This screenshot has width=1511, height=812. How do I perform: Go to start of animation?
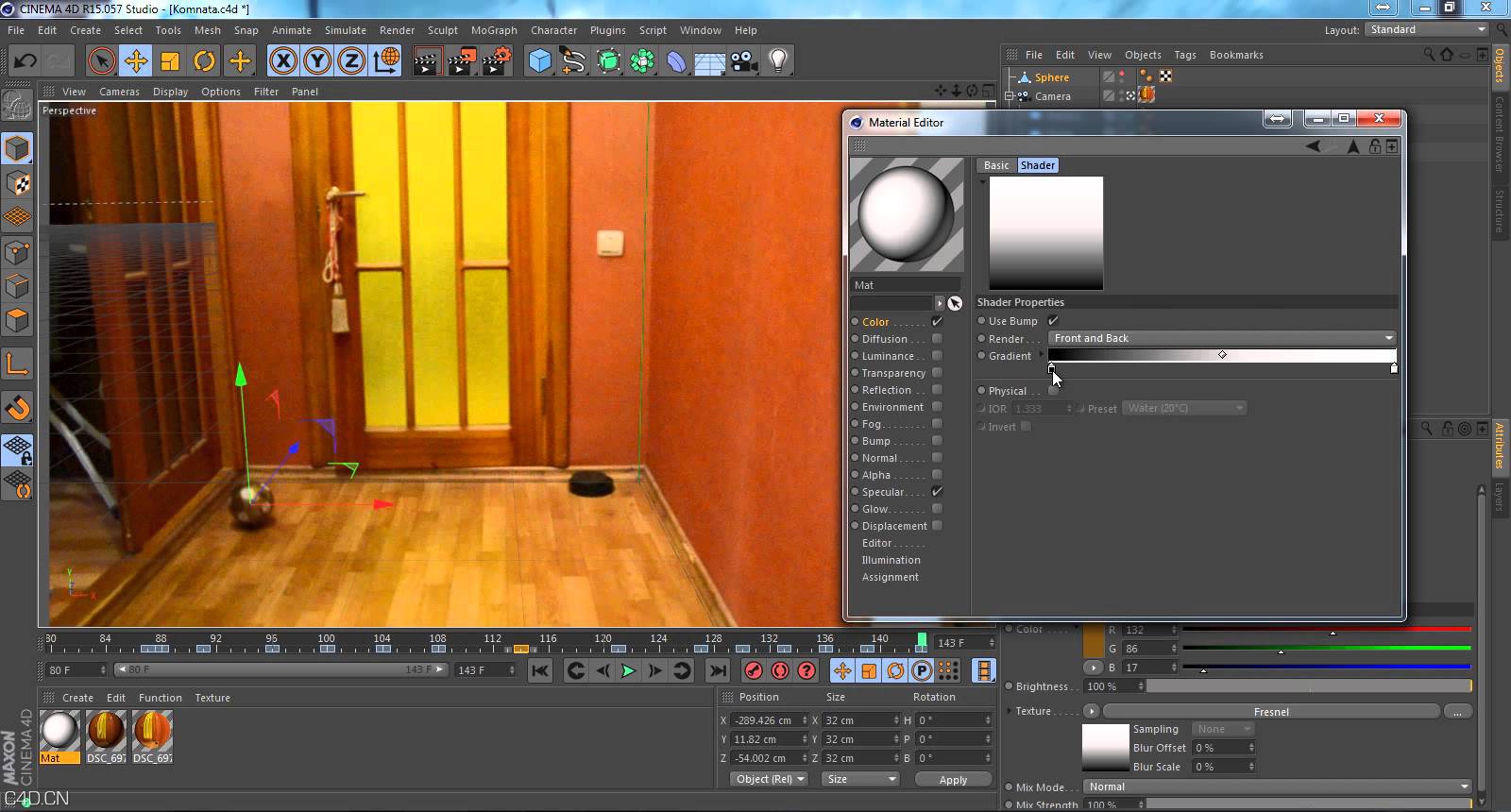coord(540,670)
